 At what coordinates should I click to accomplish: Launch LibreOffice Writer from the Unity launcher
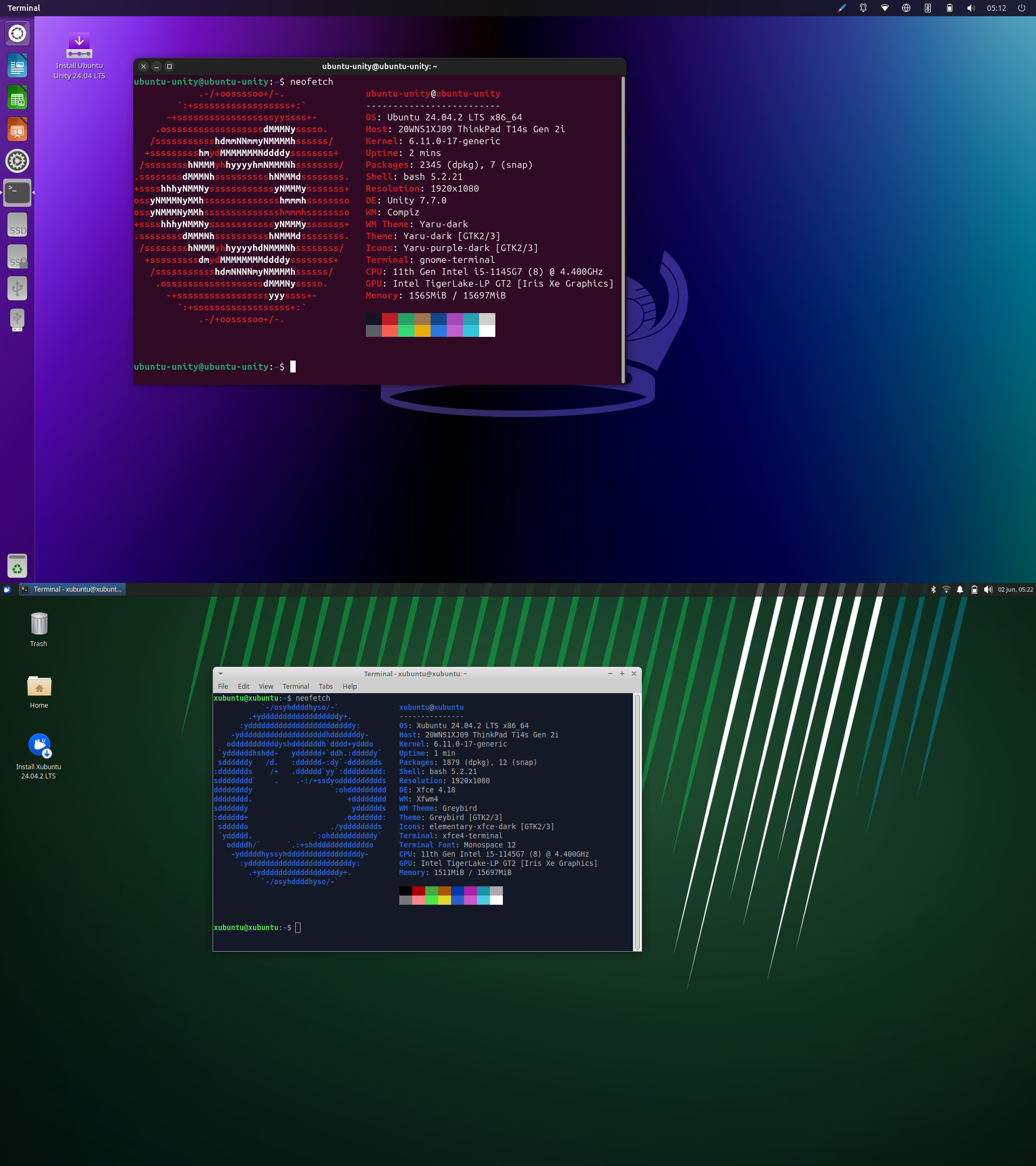(x=17, y=66)
